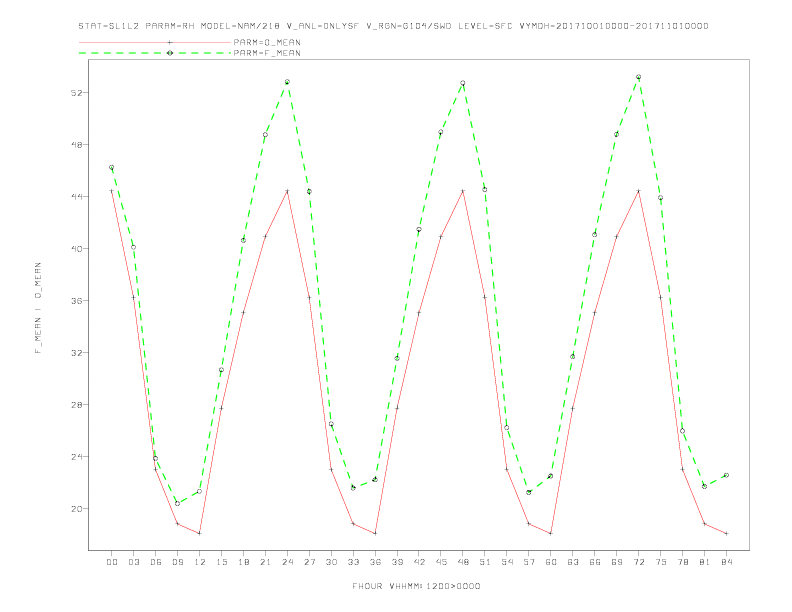Click the y-axis tick label 28
The image size is (792, 612).
click(x=77, y=405)
